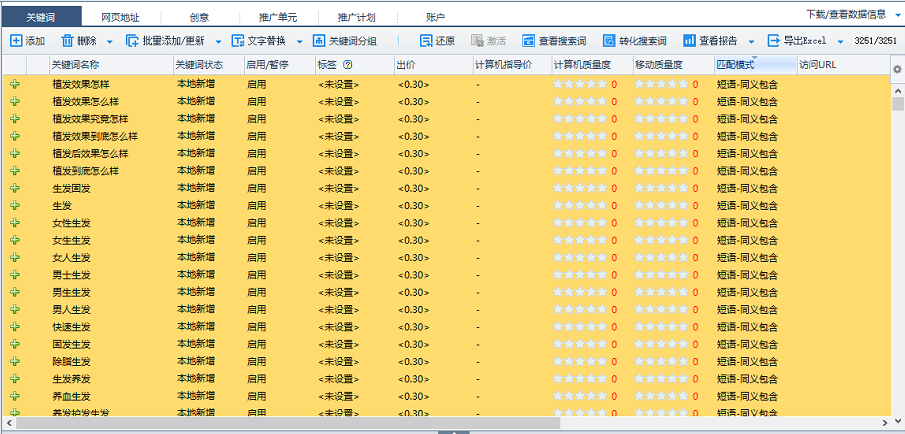905x434 pixels.
Task: Click 本地新增 status in 男生生发 row
Action: pyautogui.click(x=196, y=292)
